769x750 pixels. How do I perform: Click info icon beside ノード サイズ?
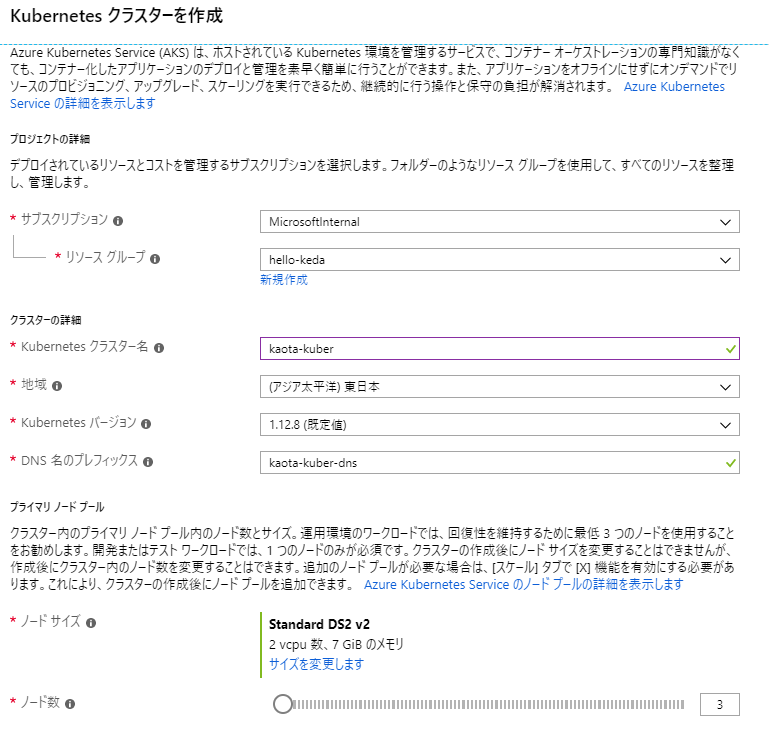point(91,623)
